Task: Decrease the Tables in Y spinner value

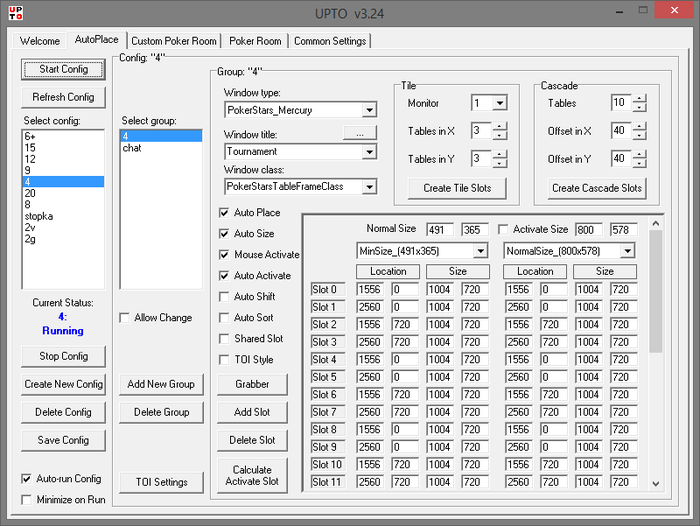Action: 500,163
